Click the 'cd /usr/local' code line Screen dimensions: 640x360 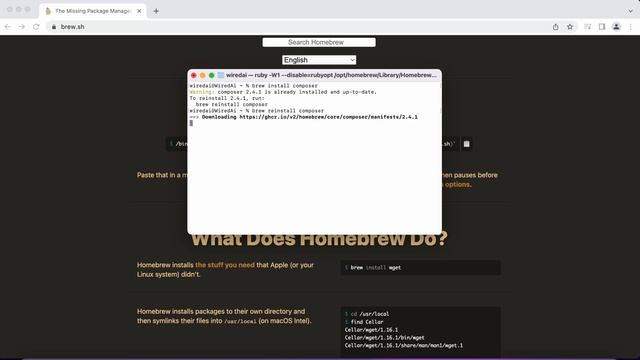[367, 314]
